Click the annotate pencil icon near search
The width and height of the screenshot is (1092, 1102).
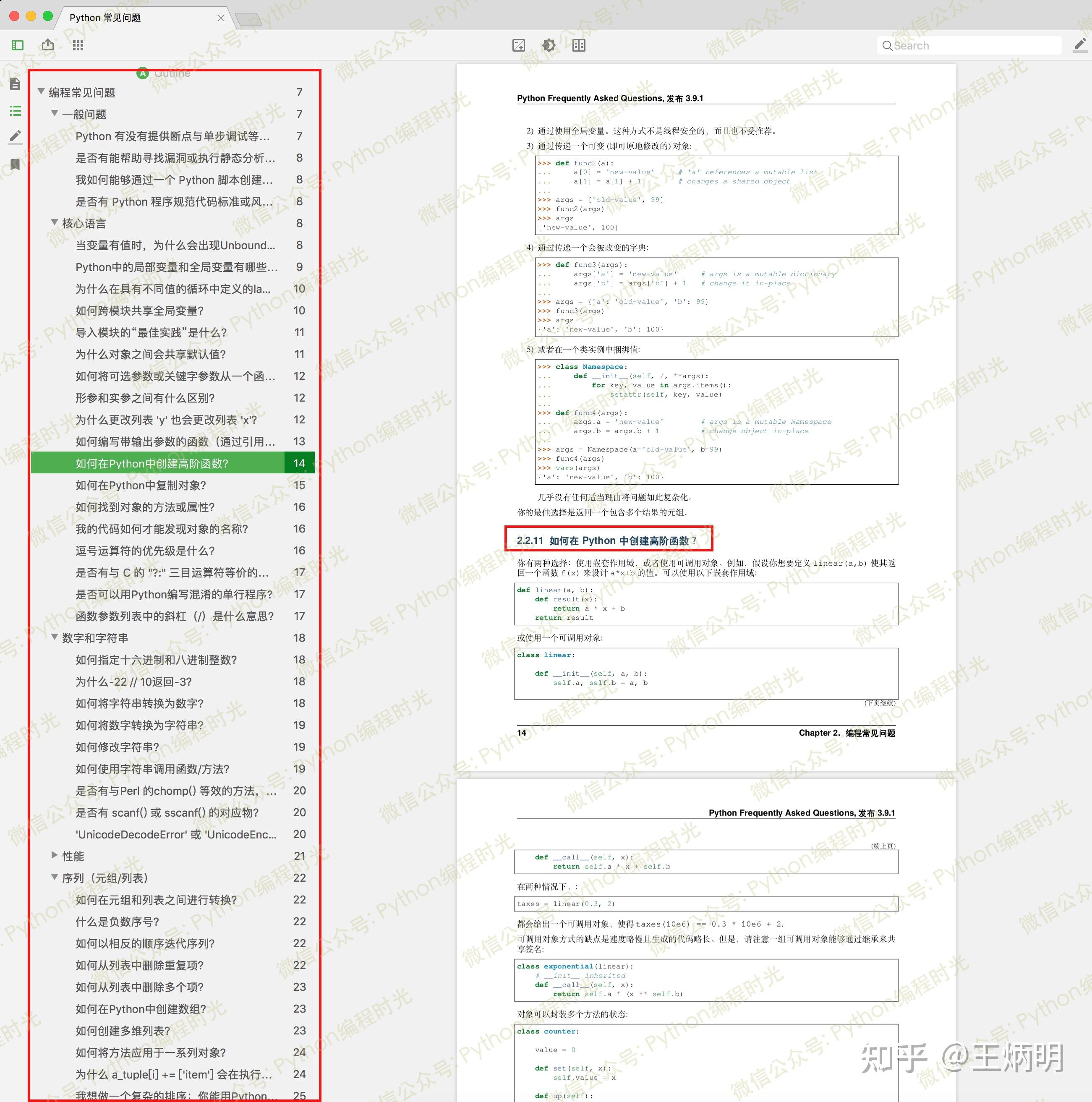click(1080, 45)
